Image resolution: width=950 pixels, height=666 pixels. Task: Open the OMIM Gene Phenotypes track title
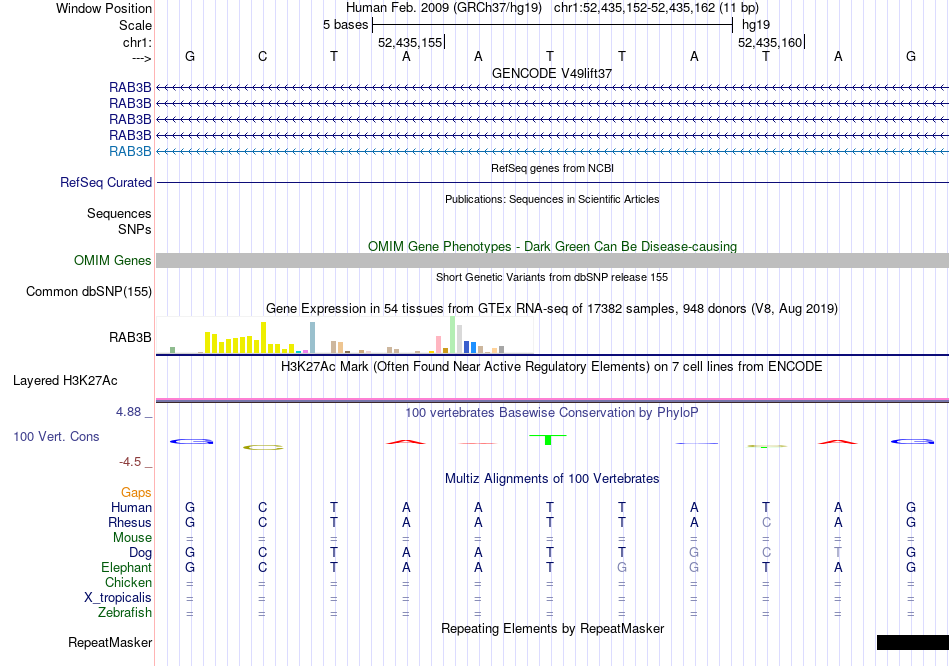click(x=552, y=247)
